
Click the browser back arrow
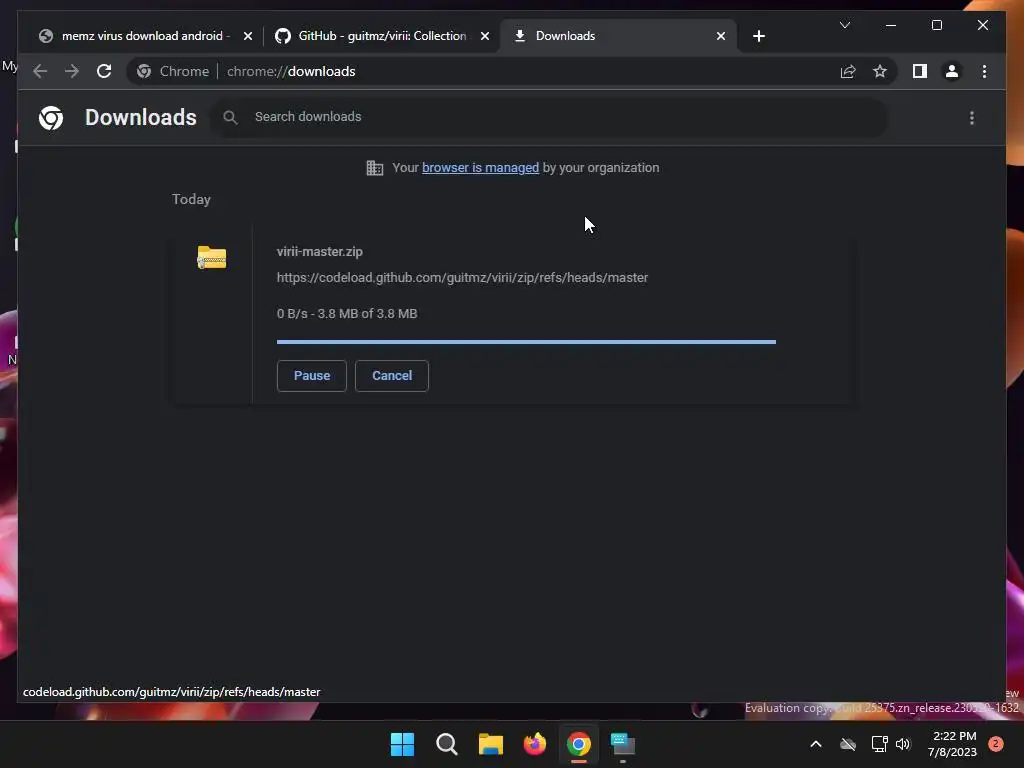[x=40, y=71]
